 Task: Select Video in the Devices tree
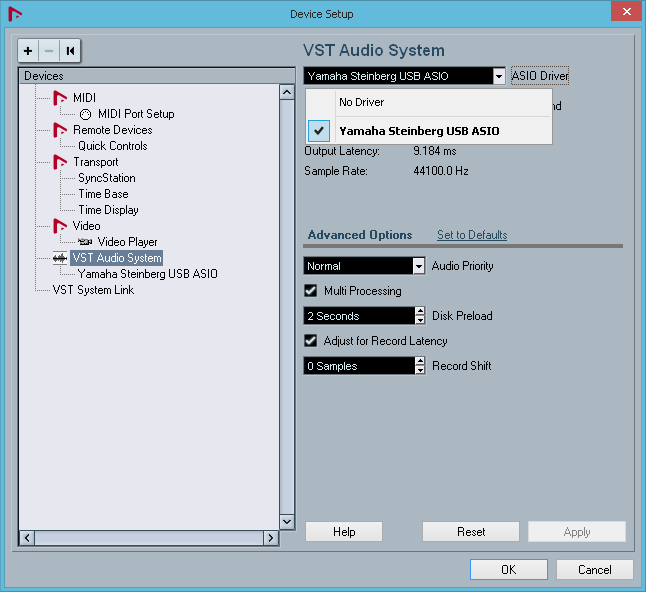click(x=87, y=226)
